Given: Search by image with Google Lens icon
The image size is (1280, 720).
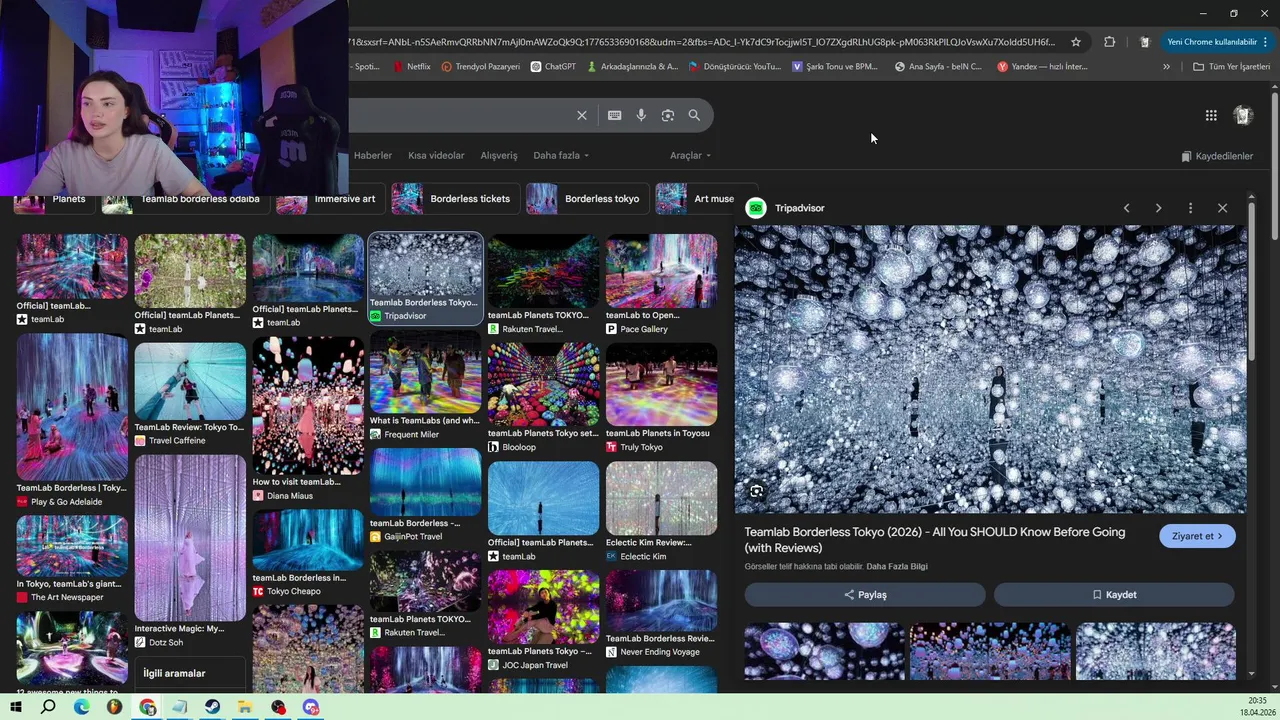Looking at the screenshot, I should tap(668, 115).
